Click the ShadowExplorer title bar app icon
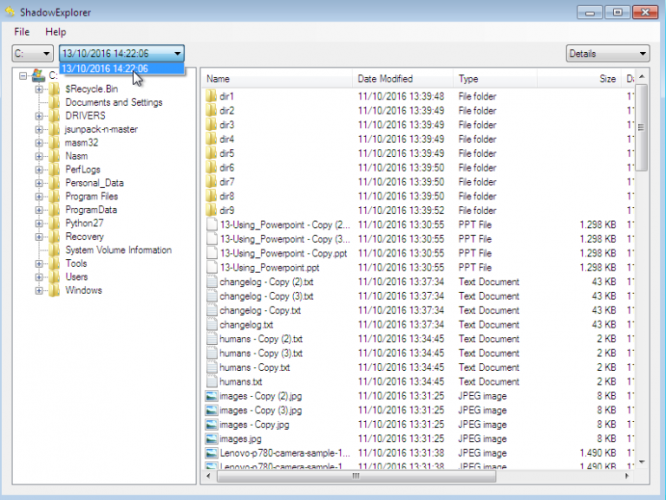This screenshot has width=666, height=500. click(10, 11)
